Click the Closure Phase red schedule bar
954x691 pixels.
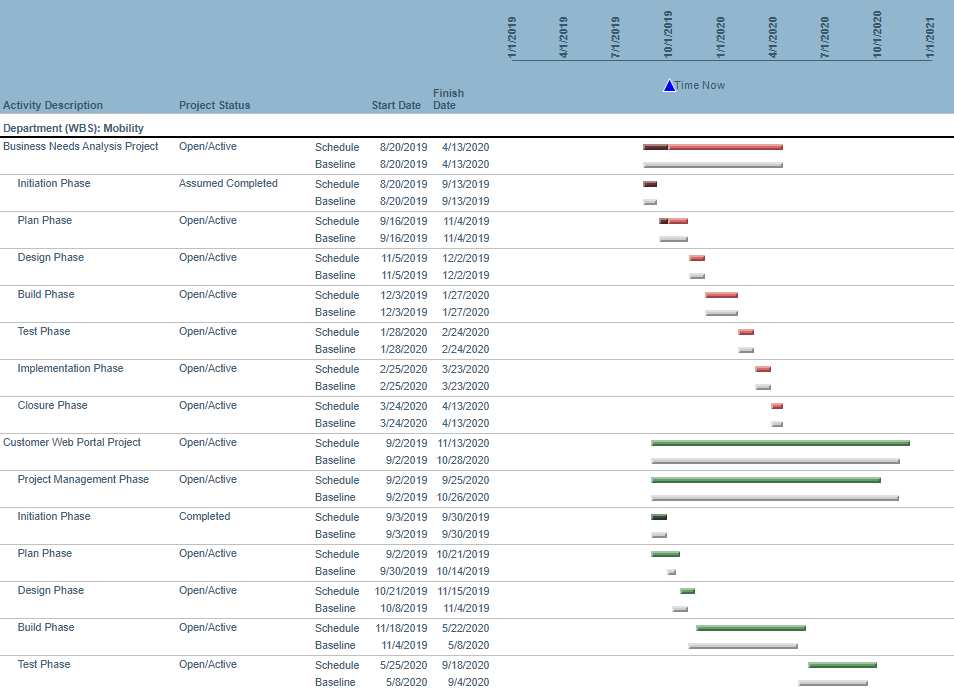point(777,406)
